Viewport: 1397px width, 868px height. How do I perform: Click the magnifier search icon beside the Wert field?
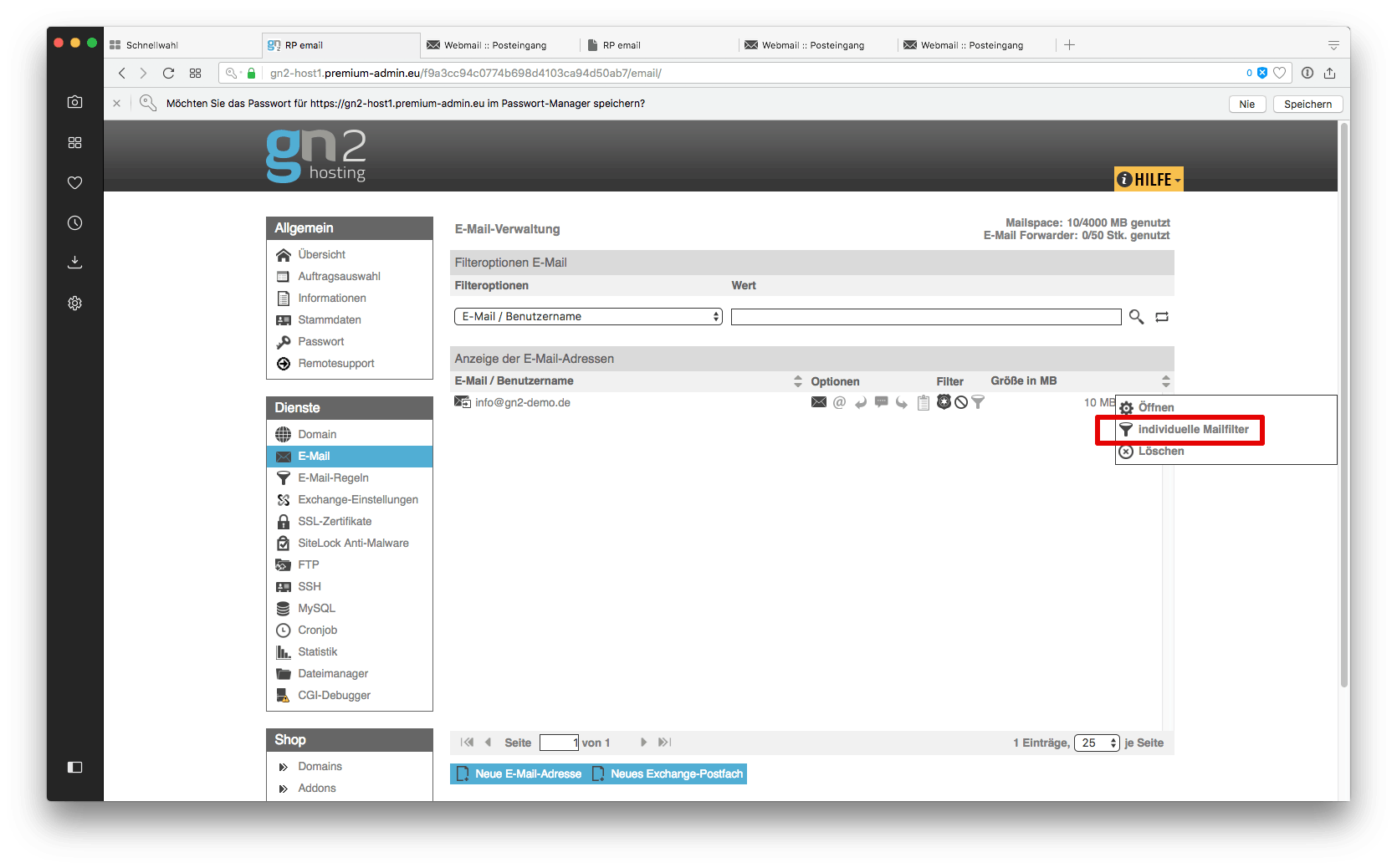point(1136,316)
